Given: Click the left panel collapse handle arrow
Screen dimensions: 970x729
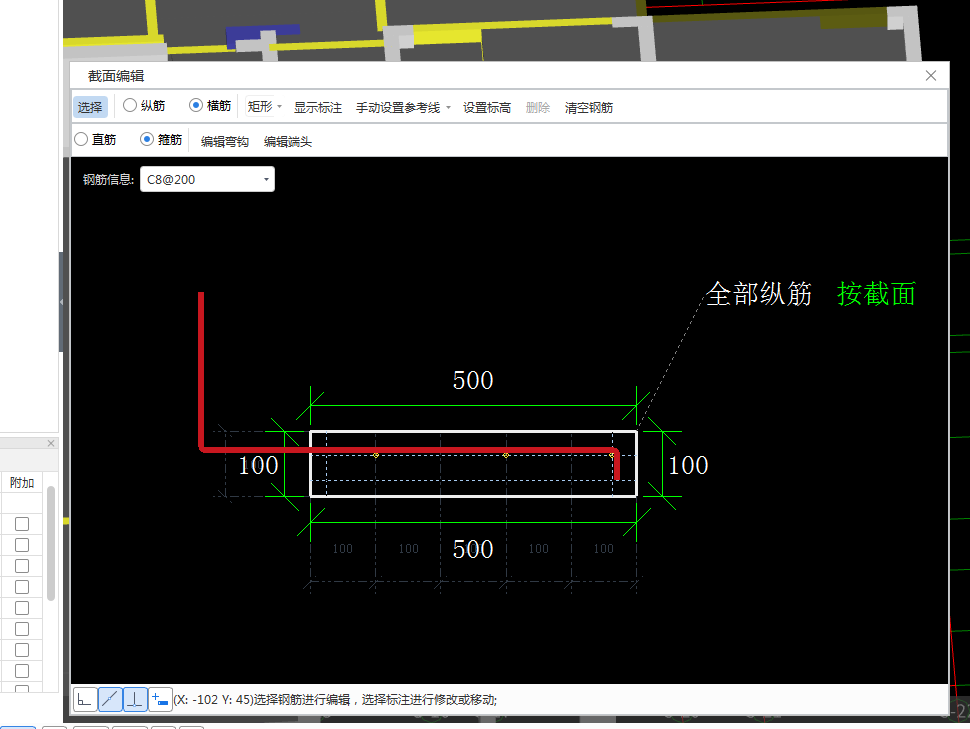Looking at the screenshot, I should pyautogui.click(x=61, y=302).
